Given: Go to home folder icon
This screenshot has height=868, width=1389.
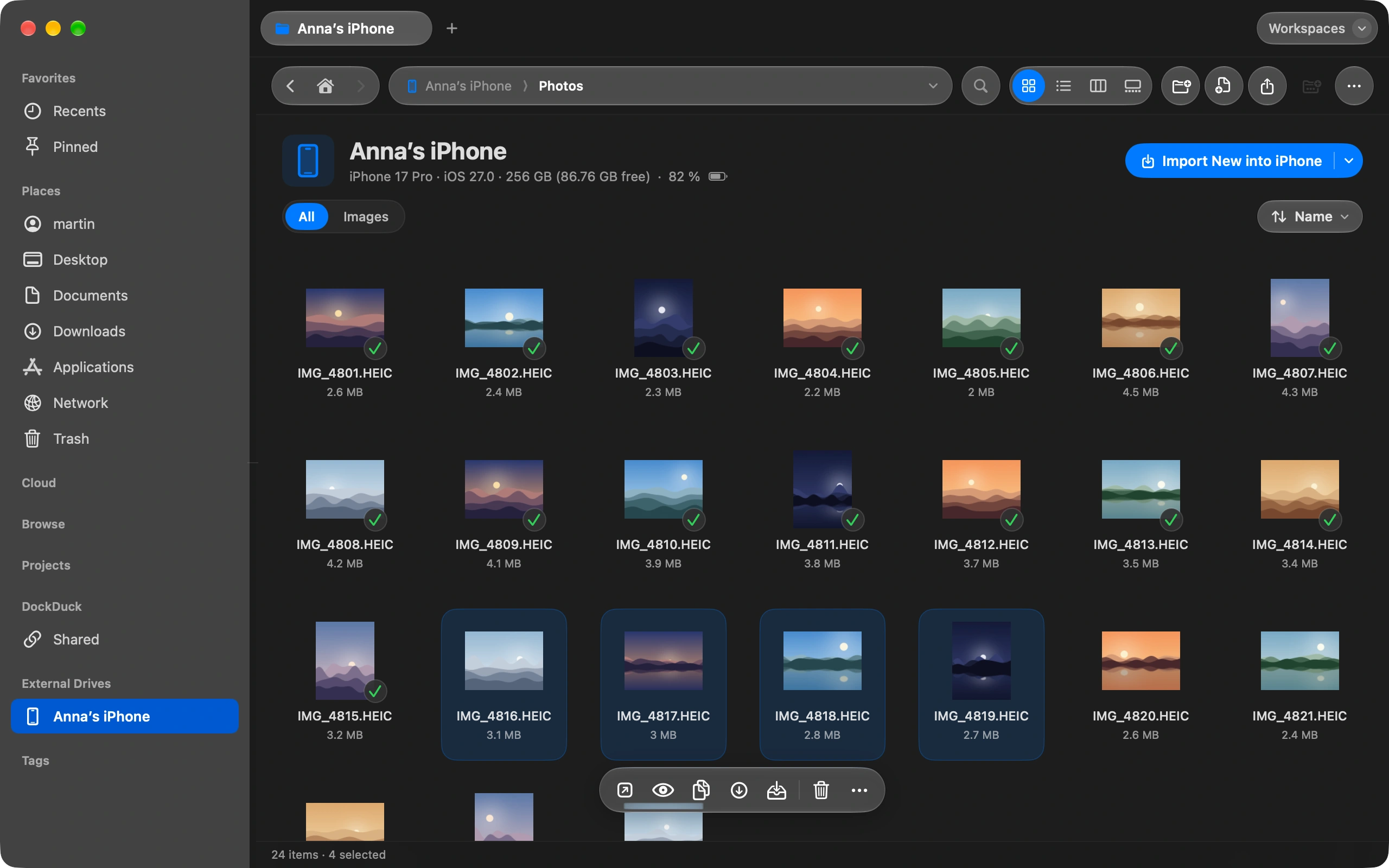Looking at the screenshot, I should tap(326, 86).
